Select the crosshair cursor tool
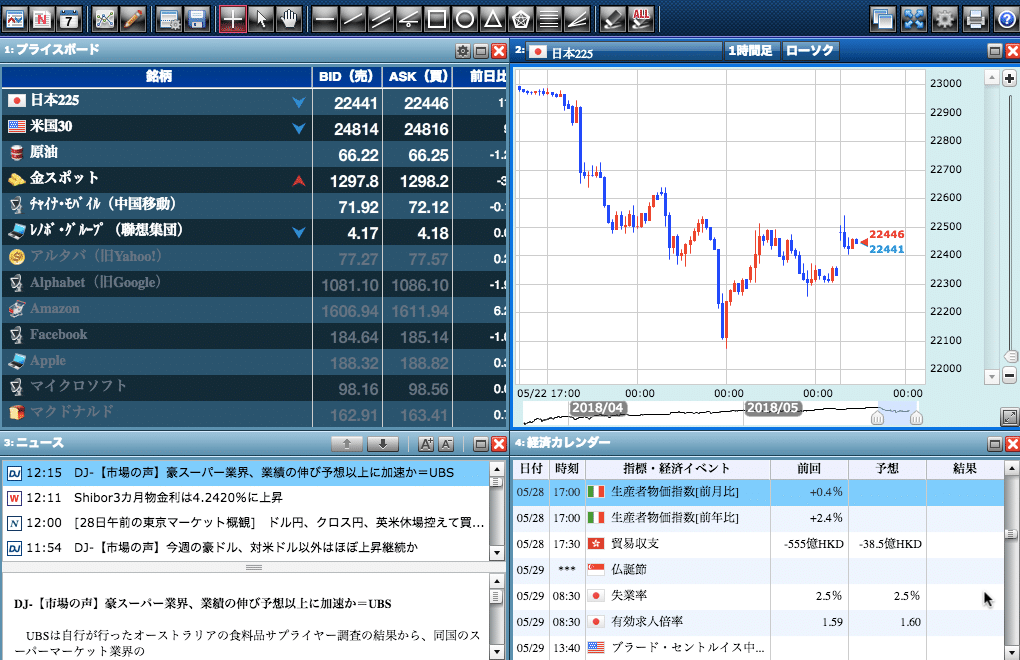 click(x=233, y=18)
